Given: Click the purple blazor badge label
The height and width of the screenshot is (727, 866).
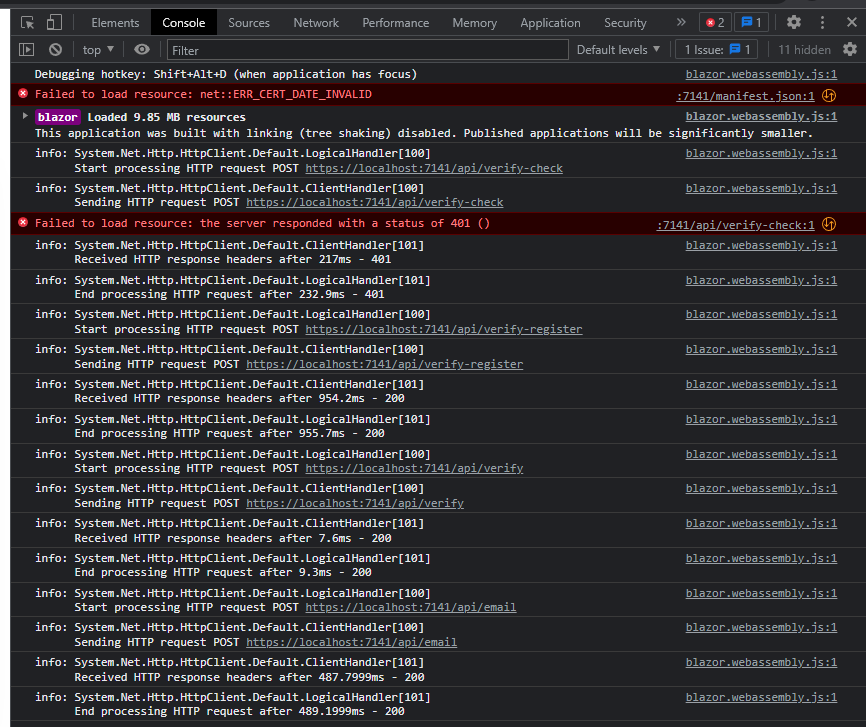Looking at the screenshot, I should 57,117.
